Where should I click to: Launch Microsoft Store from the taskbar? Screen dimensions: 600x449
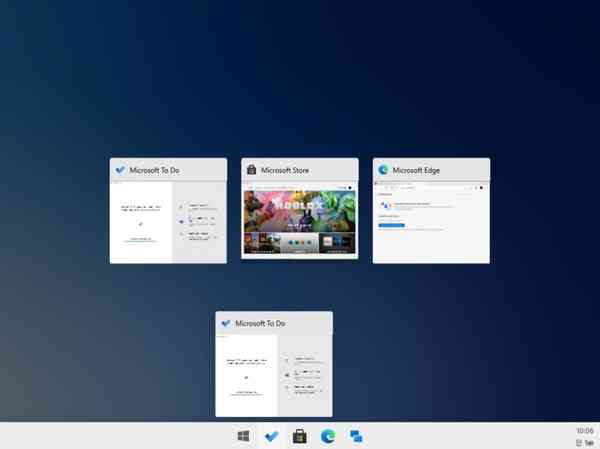[x=299, y=436]
